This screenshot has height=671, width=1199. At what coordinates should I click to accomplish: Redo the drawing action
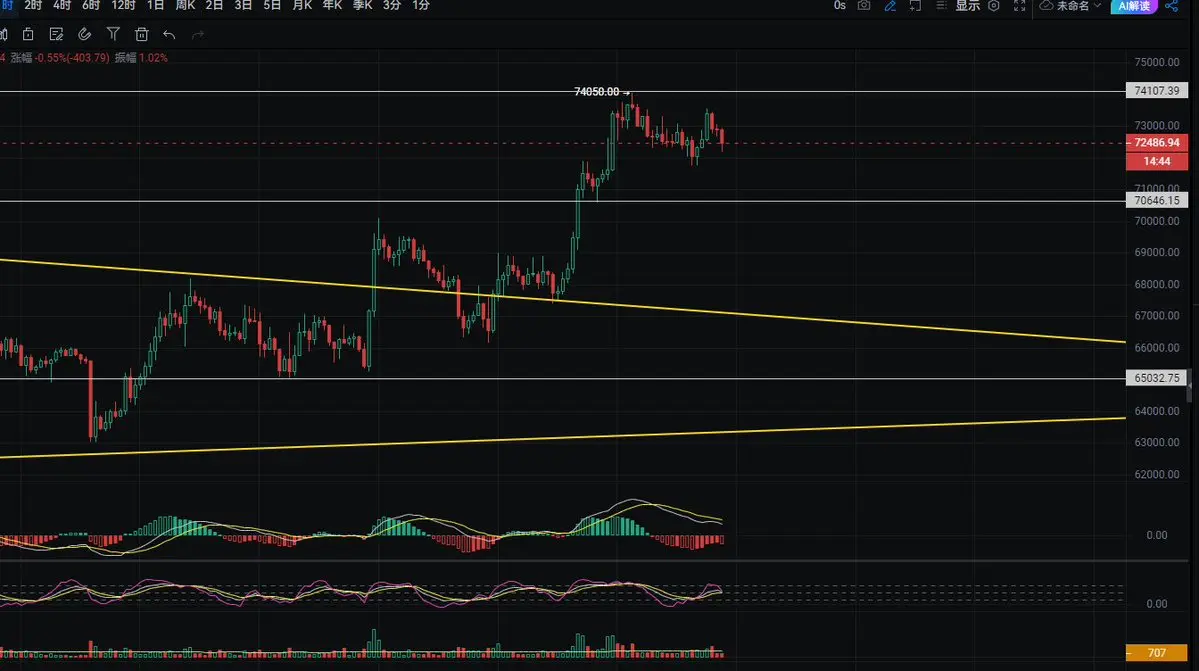point(198,34)
